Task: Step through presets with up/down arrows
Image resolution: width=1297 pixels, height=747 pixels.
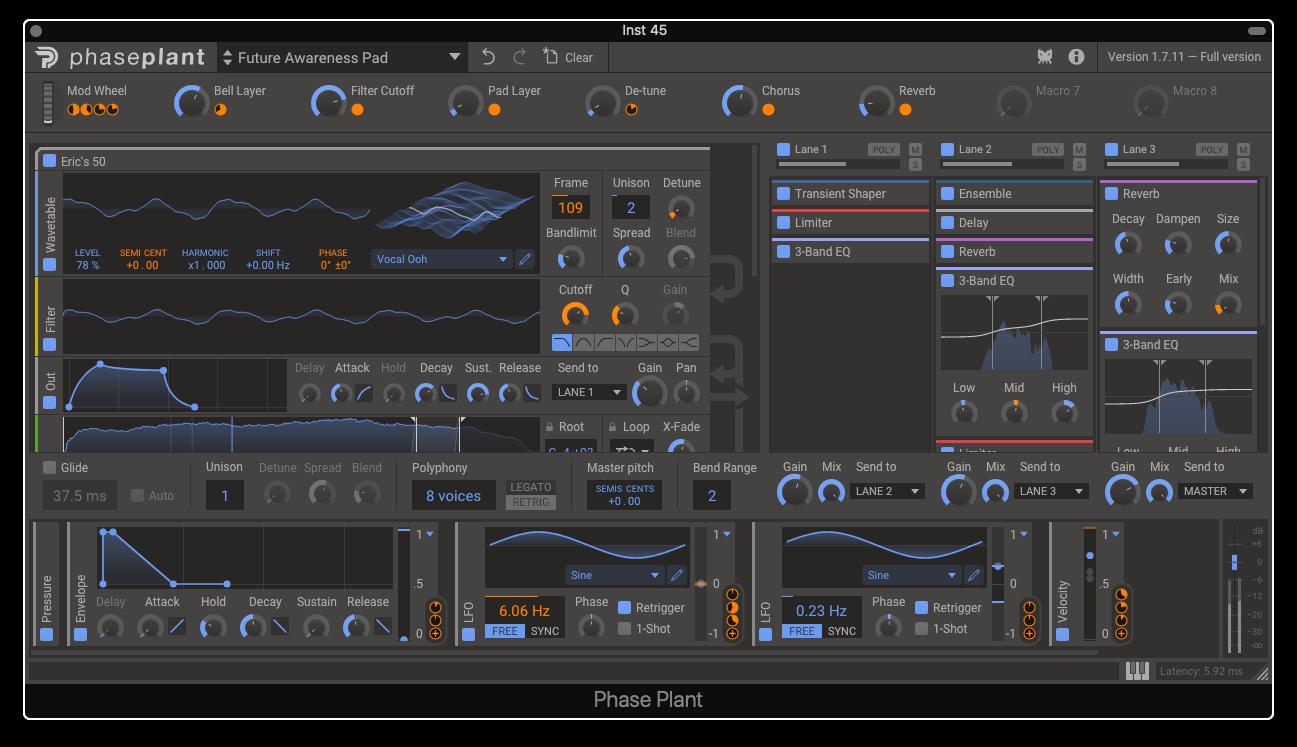Action: (228, 57)
